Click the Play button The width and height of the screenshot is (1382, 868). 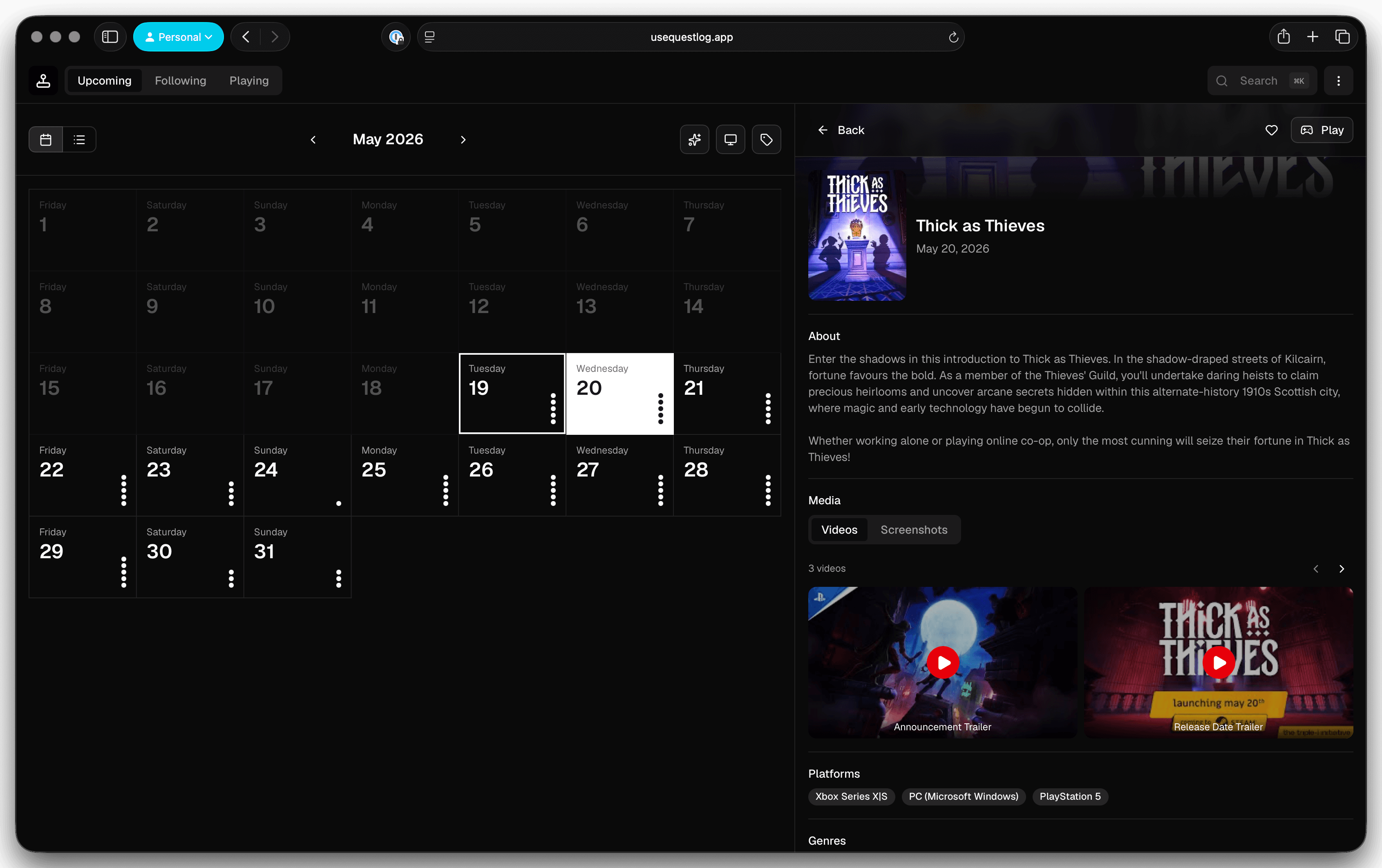[1322, 130]
